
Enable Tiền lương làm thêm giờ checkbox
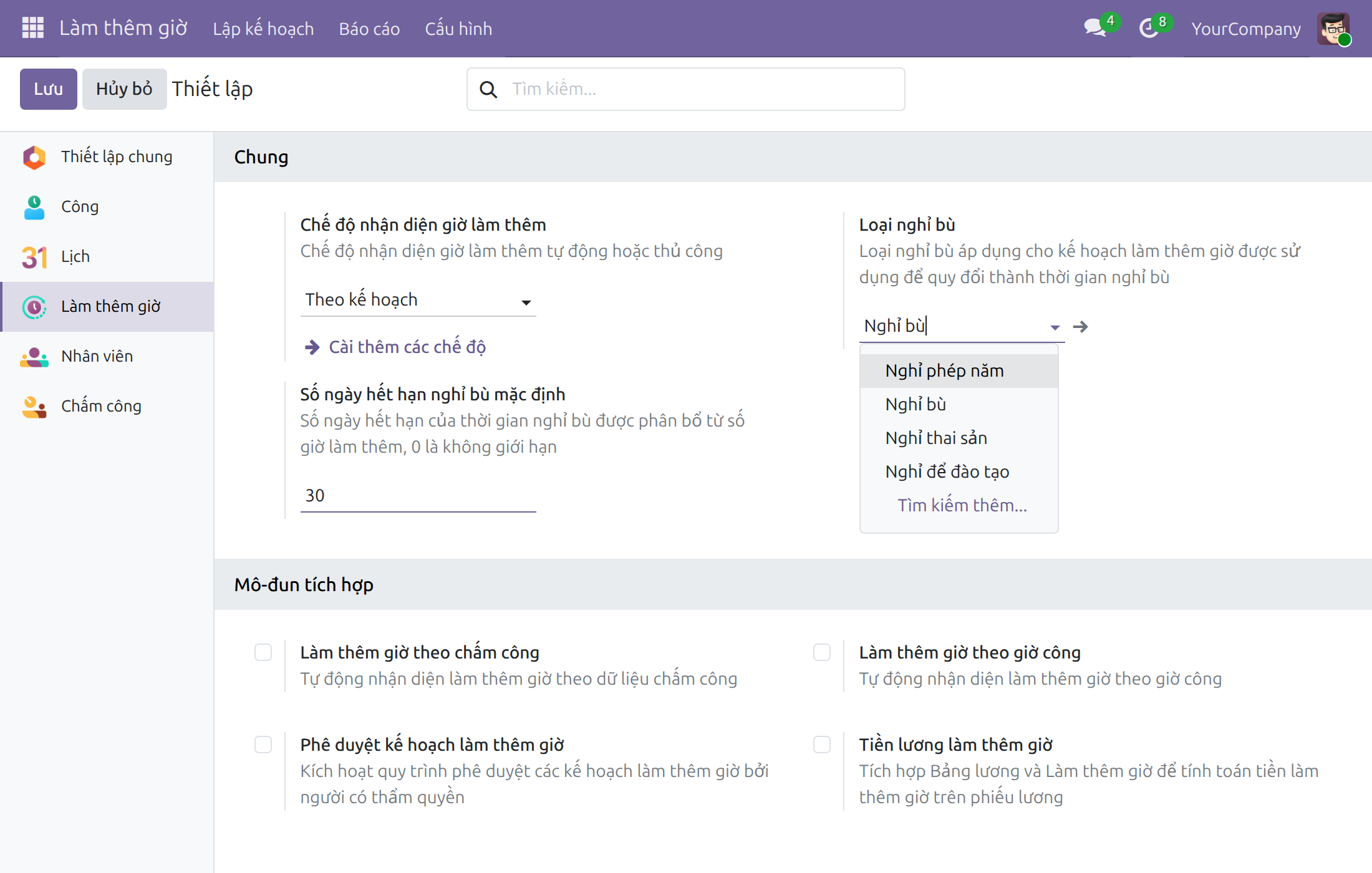pyautogui.click(x=822, y=745)
